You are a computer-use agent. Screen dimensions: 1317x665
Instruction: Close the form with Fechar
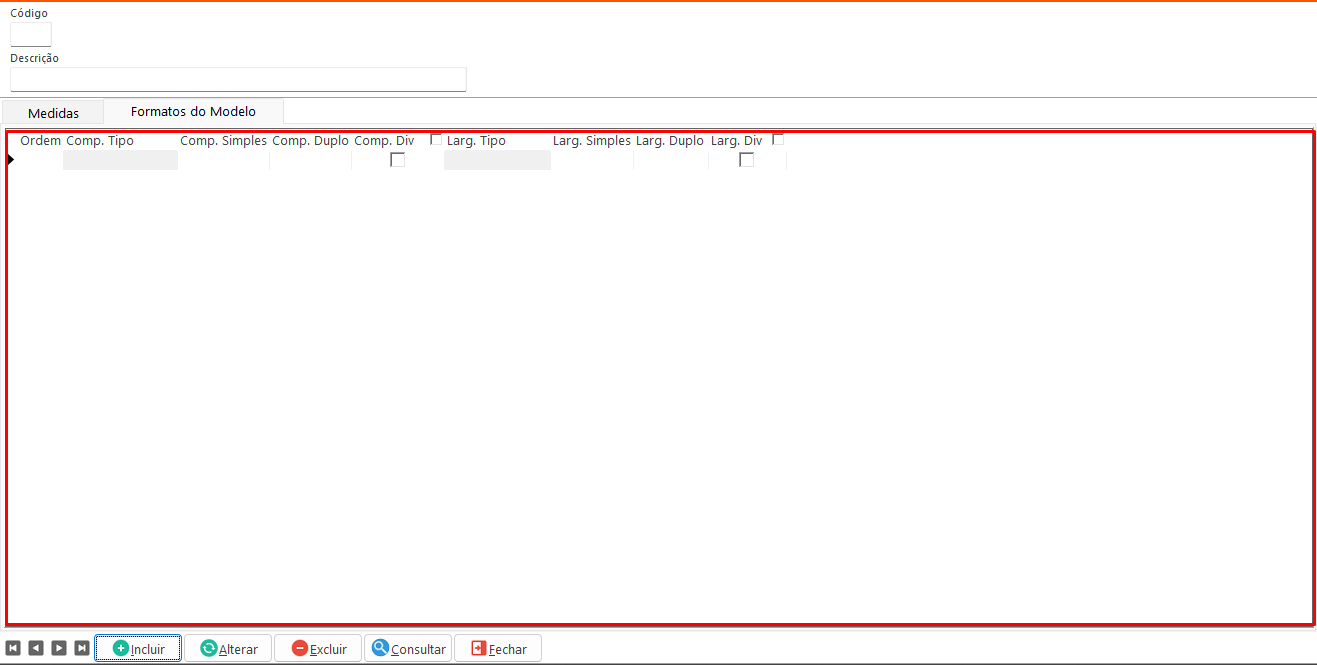pos(498,648)
